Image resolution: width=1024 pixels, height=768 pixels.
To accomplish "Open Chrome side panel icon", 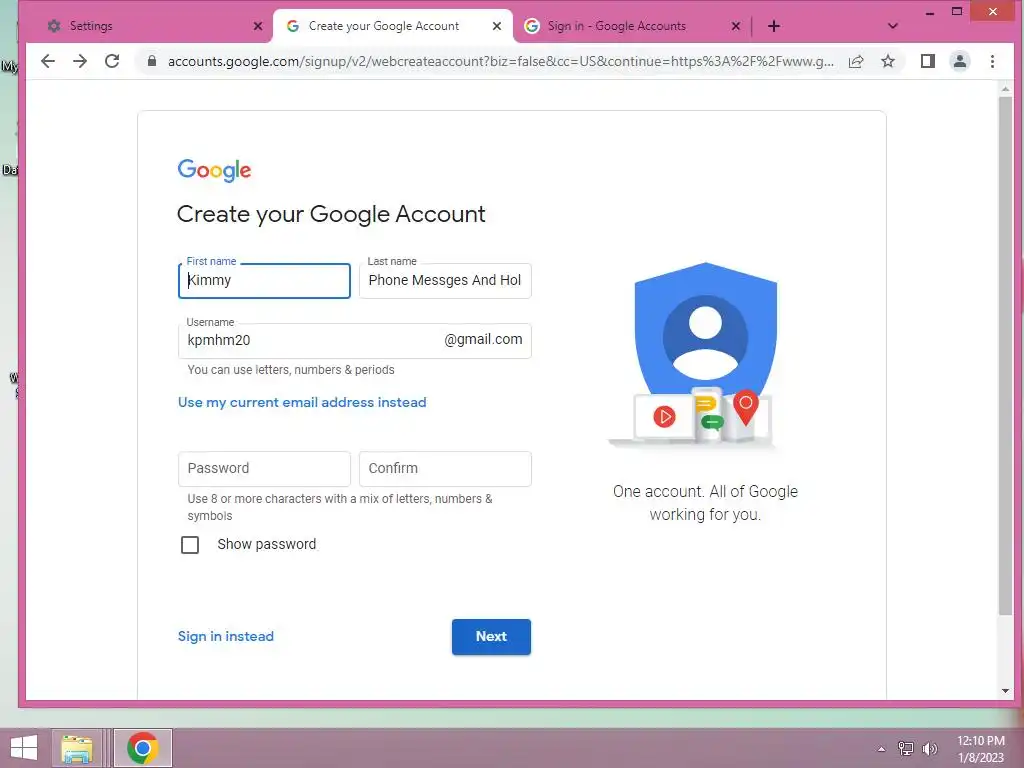I will pos(927,61).
